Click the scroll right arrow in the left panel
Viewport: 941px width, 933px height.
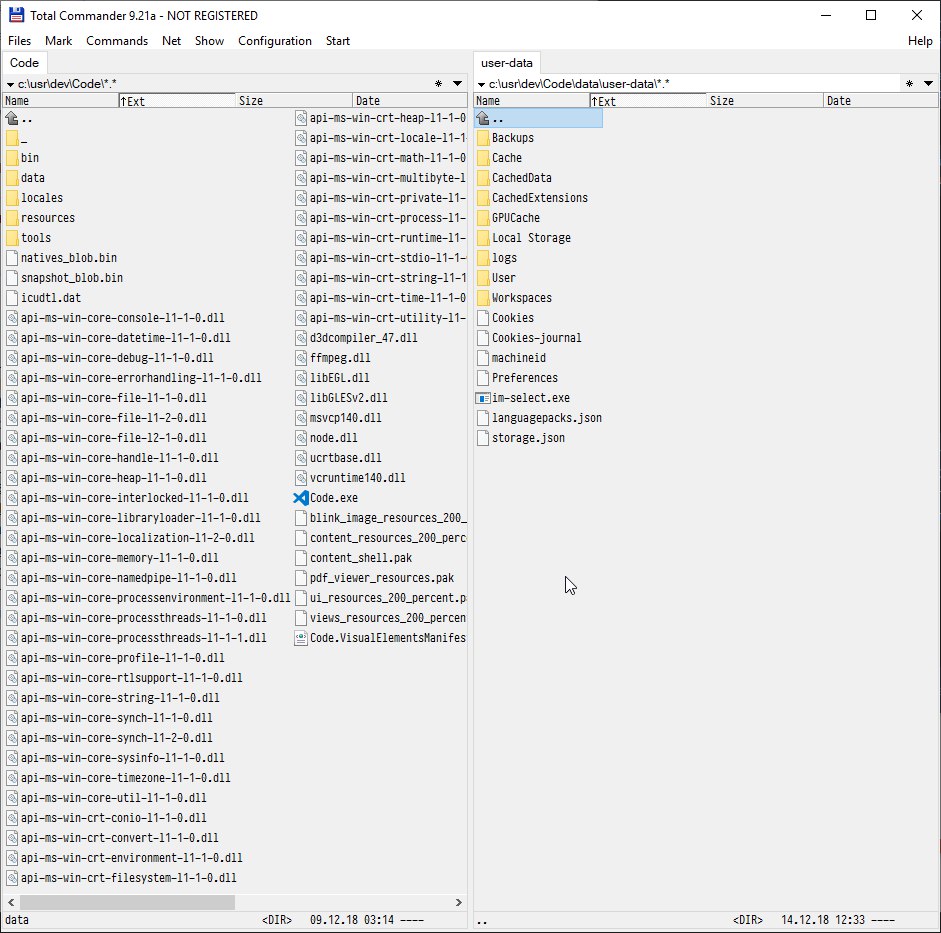458,902
